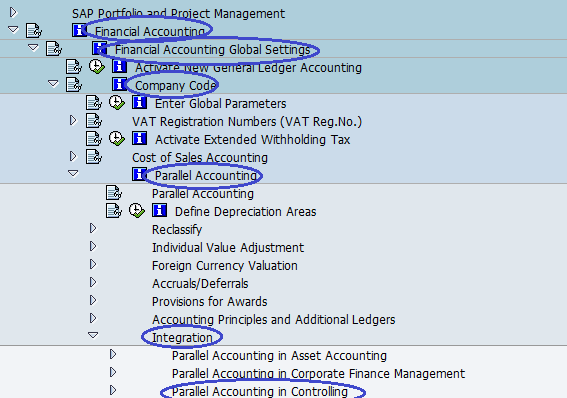Select SAP Portfolio and Project Management row
Viewport: 567px width, 398px height.
pyautogui.click(x=178, y=14)
